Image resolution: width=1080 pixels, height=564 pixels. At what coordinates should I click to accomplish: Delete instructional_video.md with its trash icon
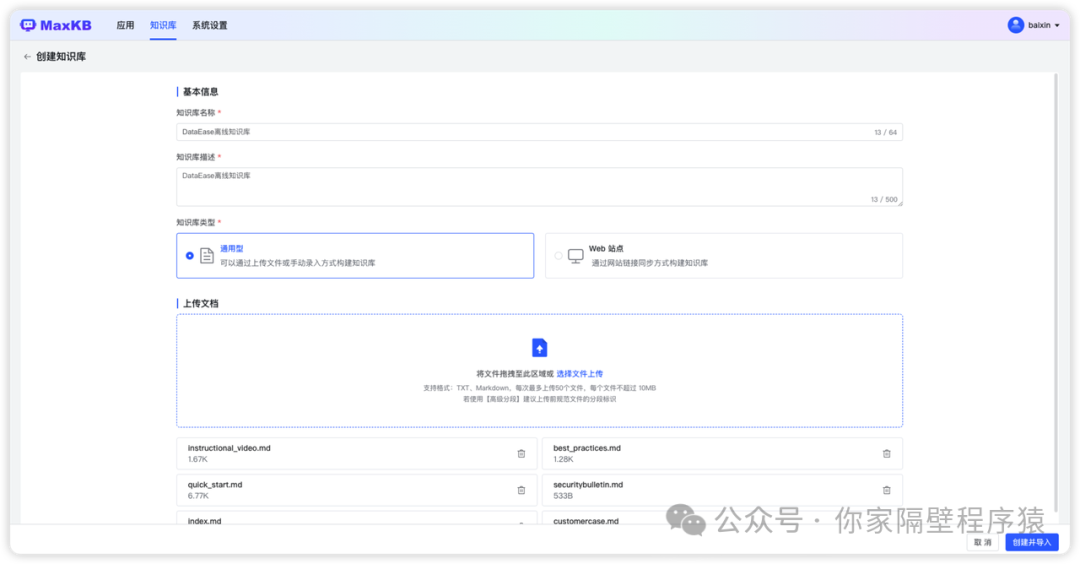pyautogui.click(x=521, y=454)
